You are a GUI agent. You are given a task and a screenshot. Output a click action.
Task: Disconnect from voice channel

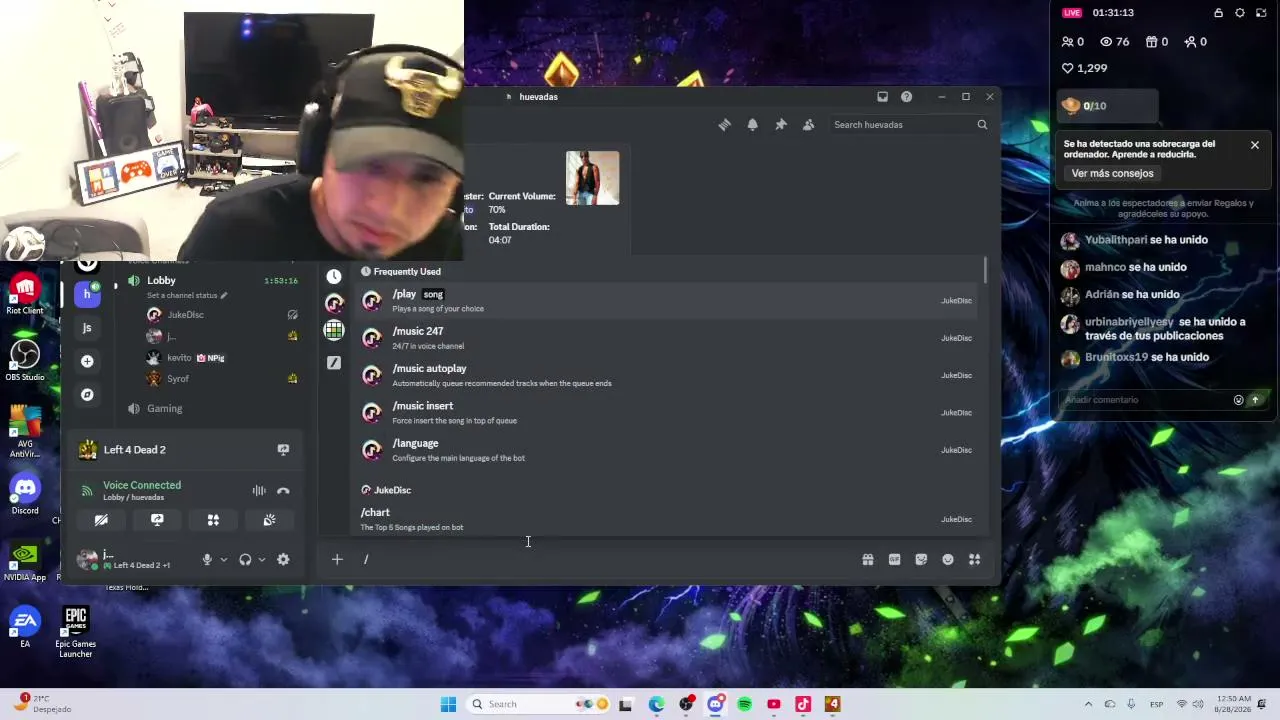283,491
